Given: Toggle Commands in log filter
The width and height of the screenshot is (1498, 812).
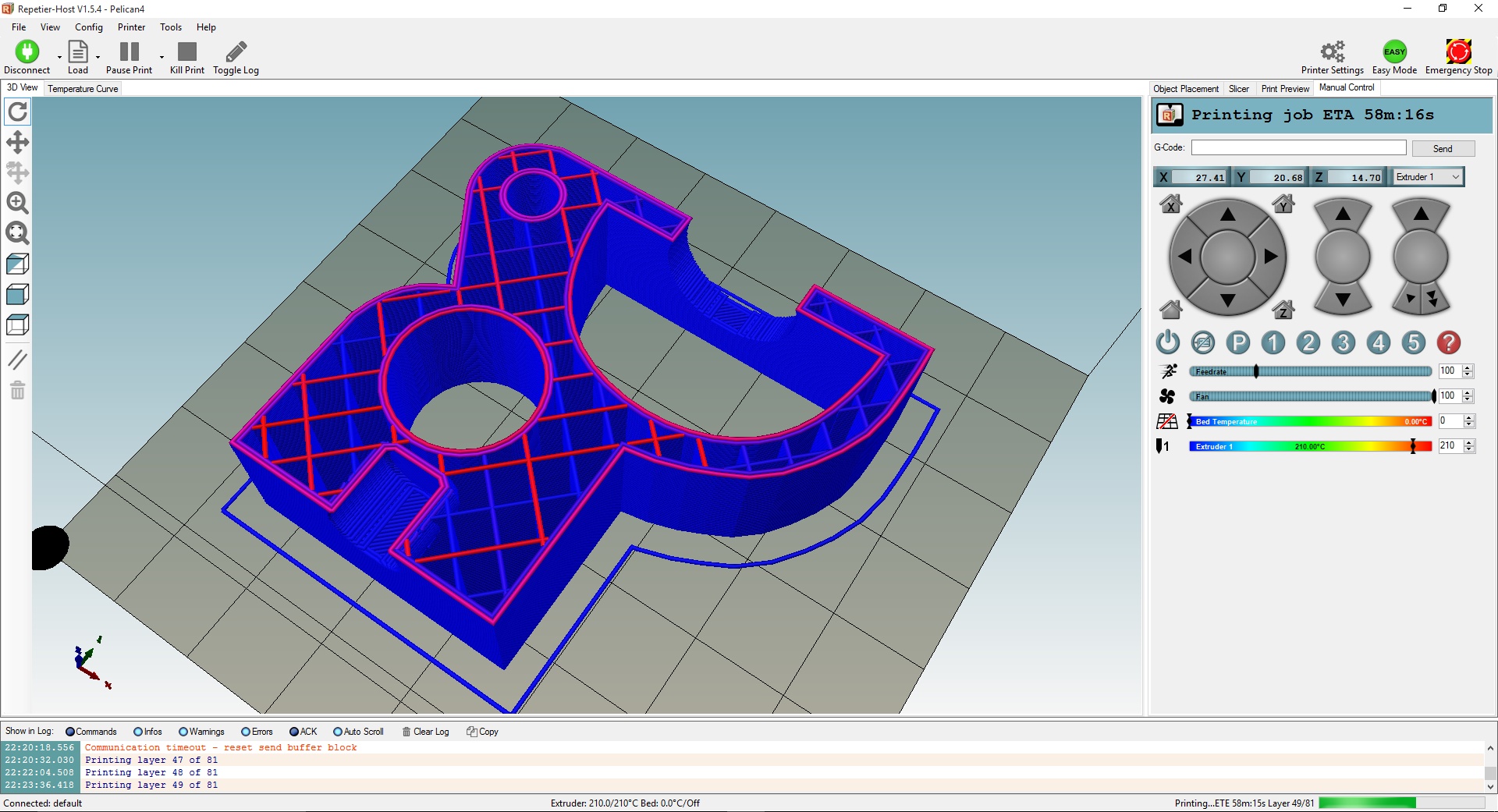Looking at the screenshot, I should (x=91, y=732).
